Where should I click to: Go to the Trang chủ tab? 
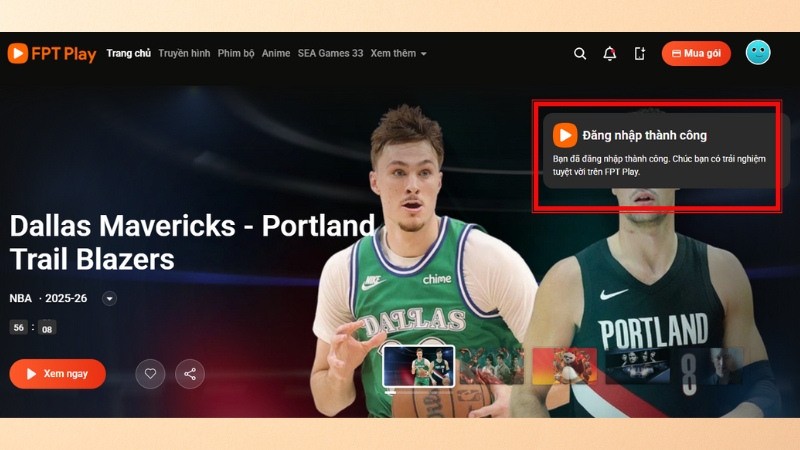128,54
